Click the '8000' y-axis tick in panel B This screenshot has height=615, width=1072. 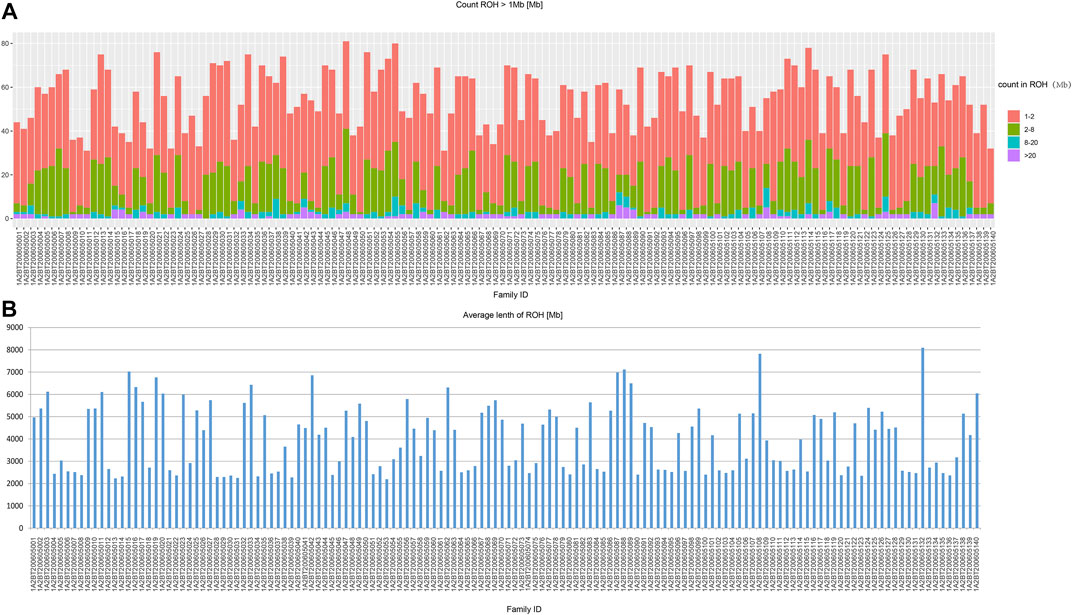tap(16, 350)
